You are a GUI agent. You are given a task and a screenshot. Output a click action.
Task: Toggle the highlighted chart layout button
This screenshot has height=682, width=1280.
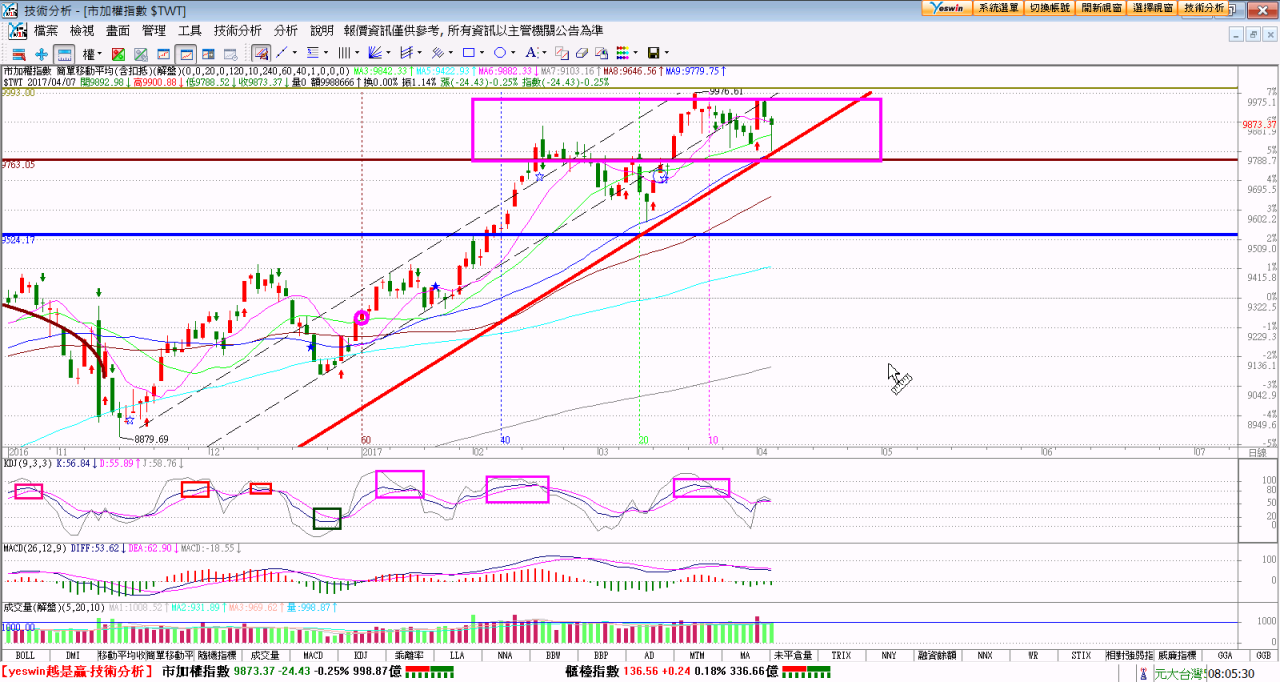pos(63,53)
